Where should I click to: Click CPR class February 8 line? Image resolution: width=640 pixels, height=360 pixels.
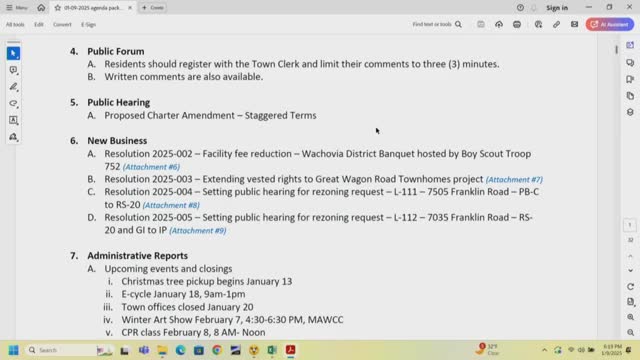[x=193, y=333]
